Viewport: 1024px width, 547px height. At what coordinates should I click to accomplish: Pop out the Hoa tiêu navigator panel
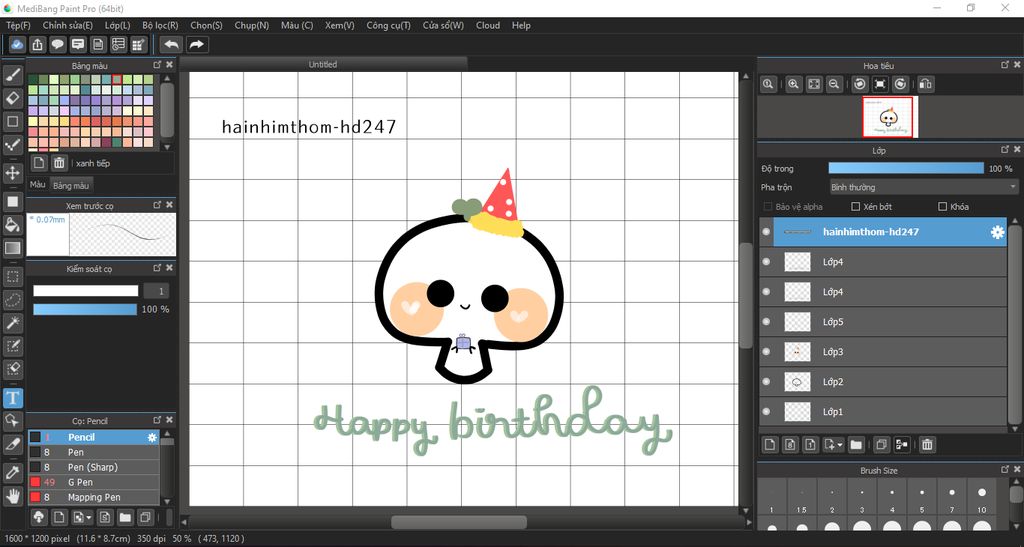1005,65
